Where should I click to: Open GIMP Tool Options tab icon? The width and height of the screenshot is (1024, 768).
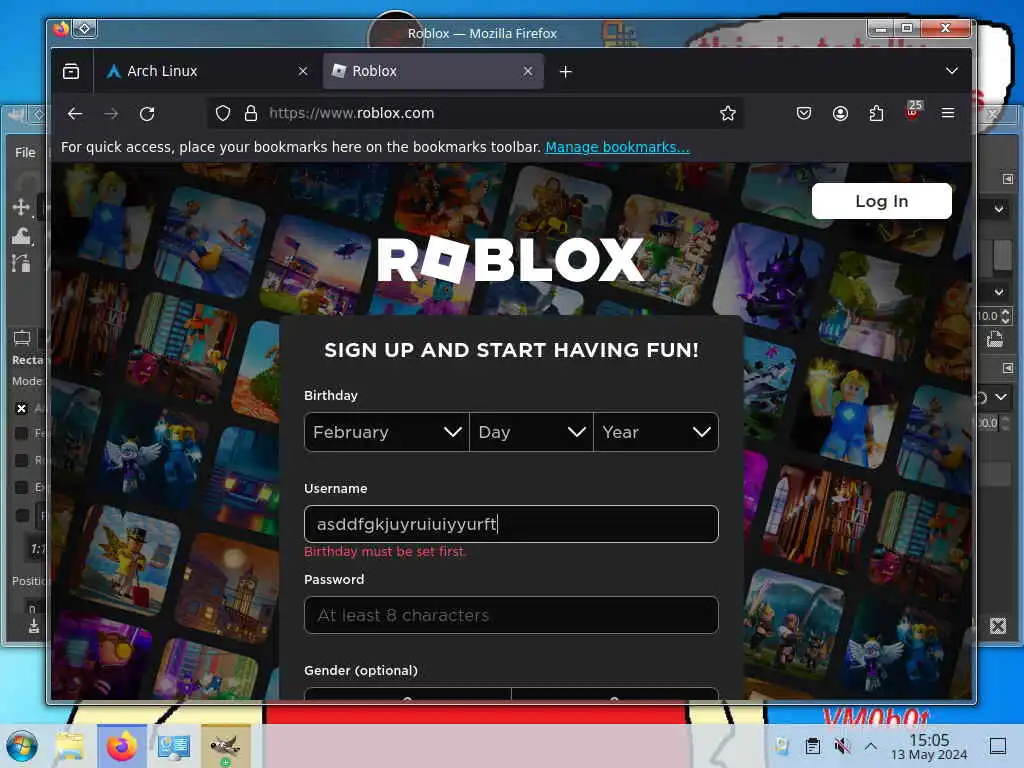pos(22,338)
